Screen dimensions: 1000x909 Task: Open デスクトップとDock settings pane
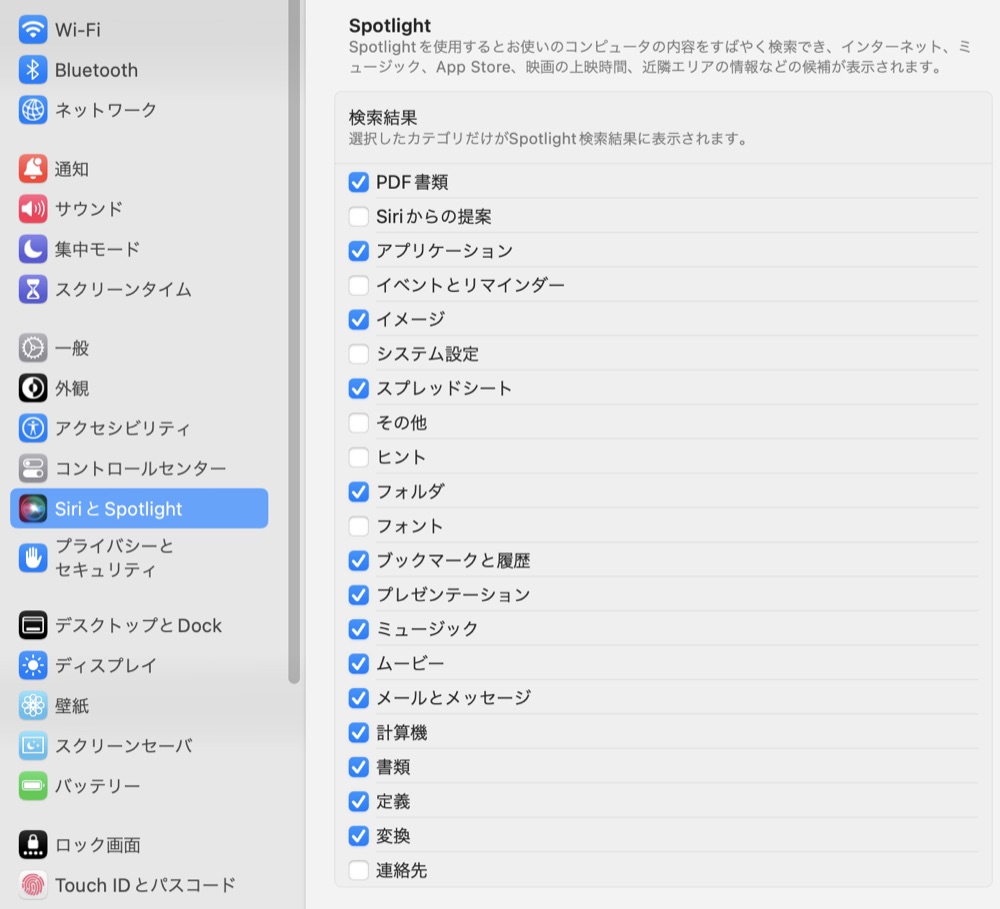(x=138, y=625)
